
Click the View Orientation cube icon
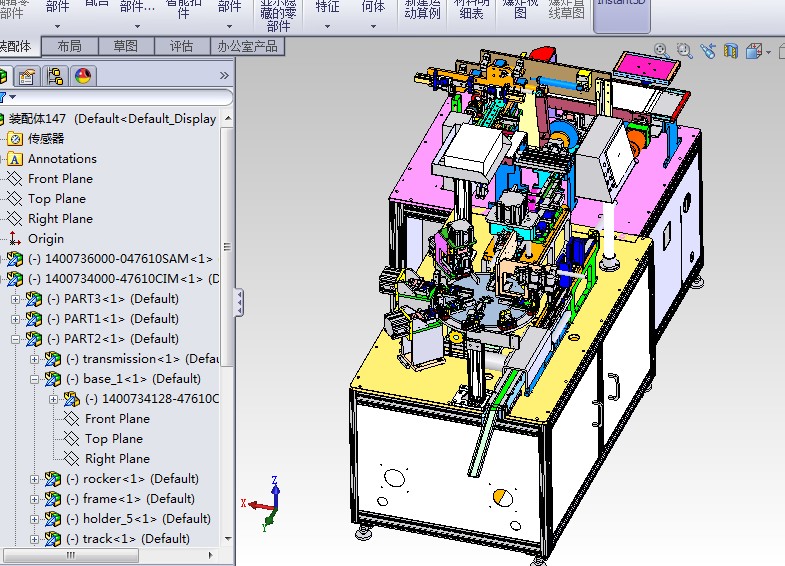point(753,51)
